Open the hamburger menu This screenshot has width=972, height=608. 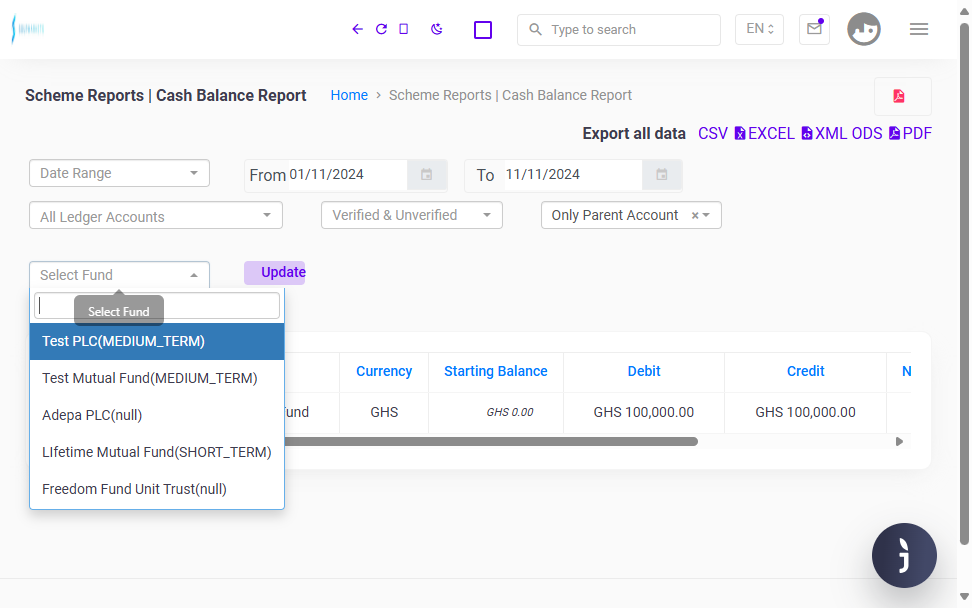click(919, 29)
